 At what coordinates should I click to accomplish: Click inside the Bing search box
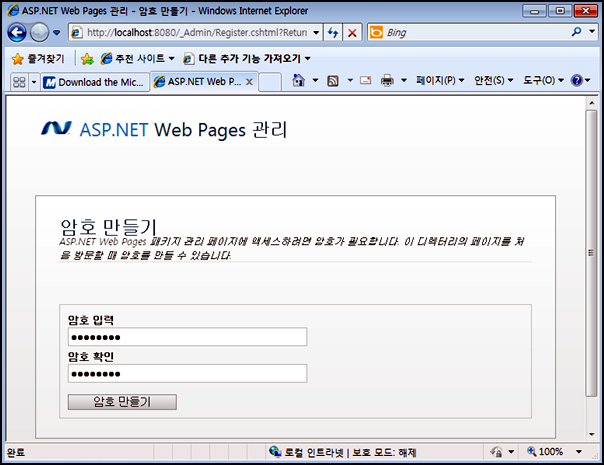(x=476, y=33)
